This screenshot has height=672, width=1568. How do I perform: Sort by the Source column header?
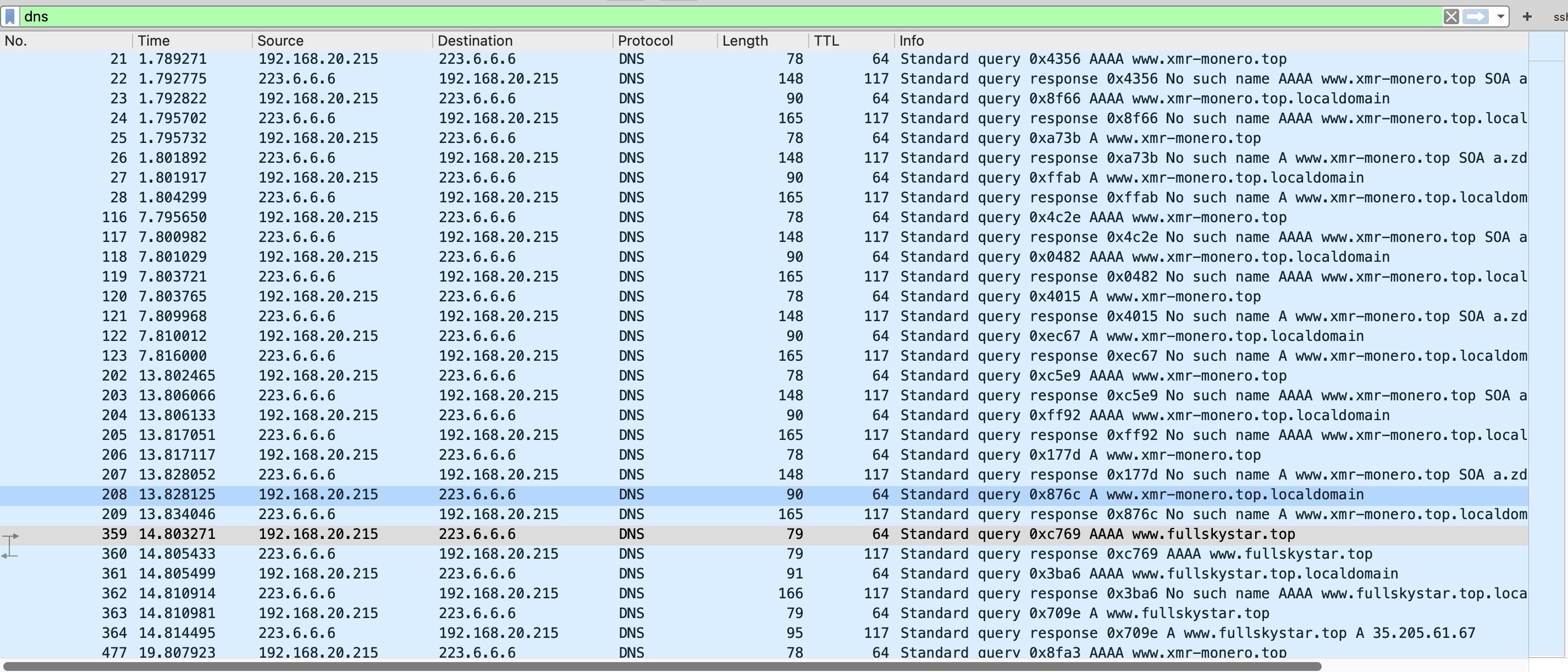[x=280, y=41]
